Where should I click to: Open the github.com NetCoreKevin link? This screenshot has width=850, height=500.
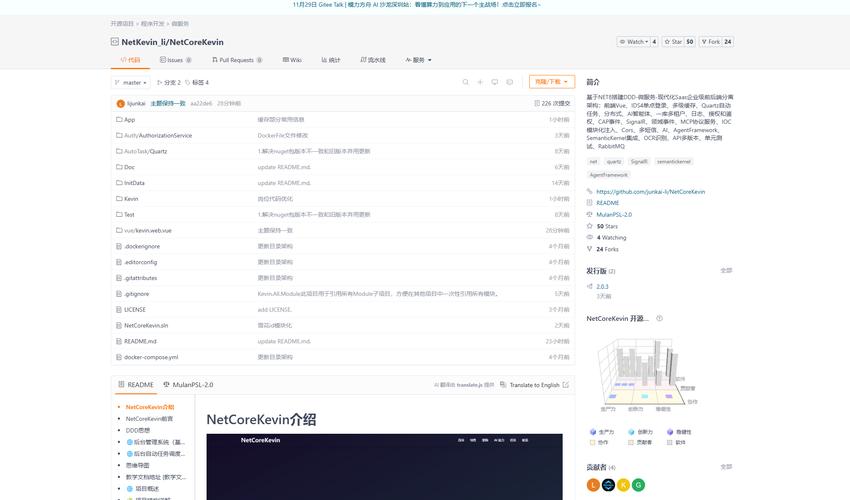click(650, 191)
